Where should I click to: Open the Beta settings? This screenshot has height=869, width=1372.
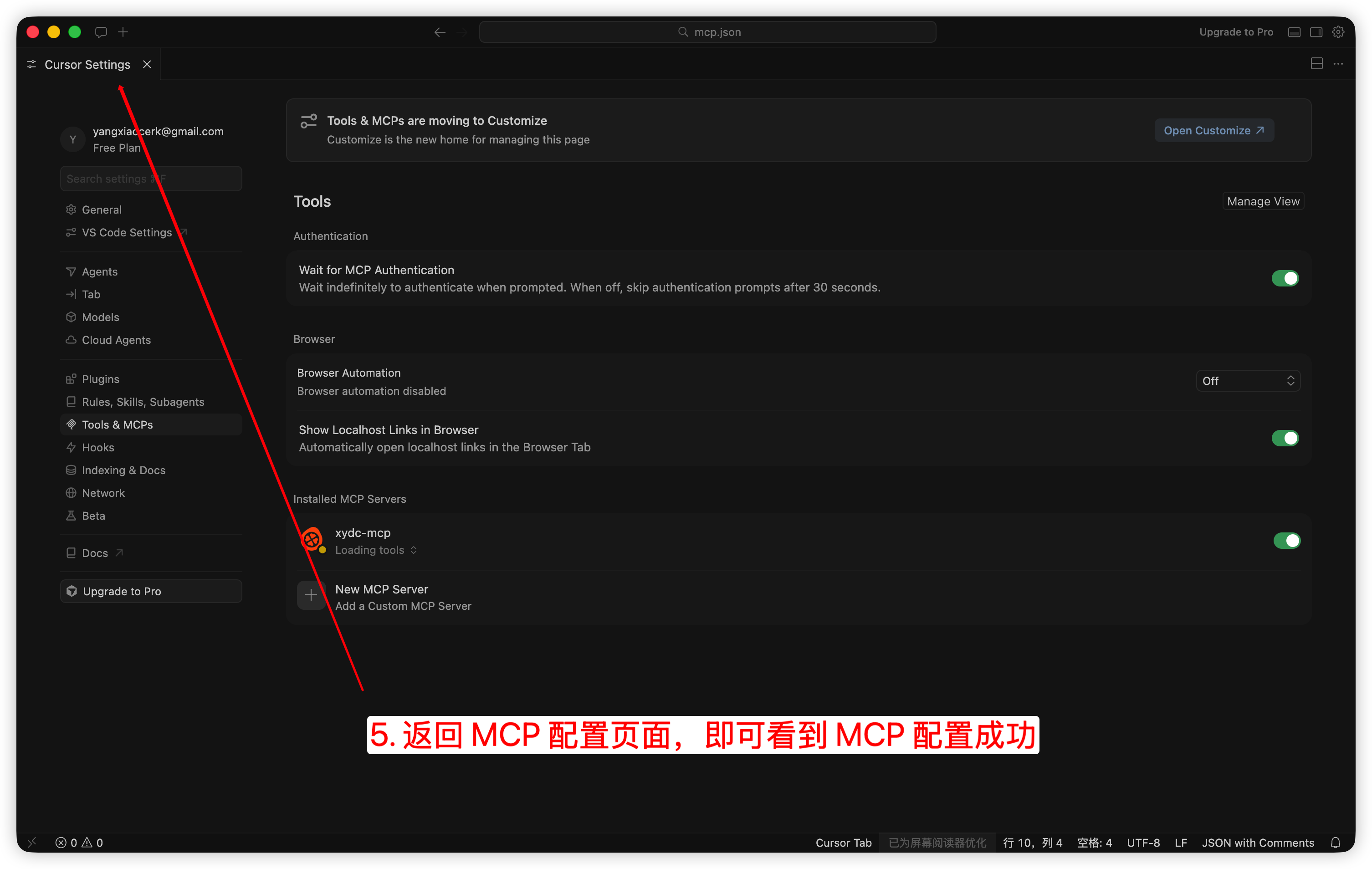(x=151, y=516)
